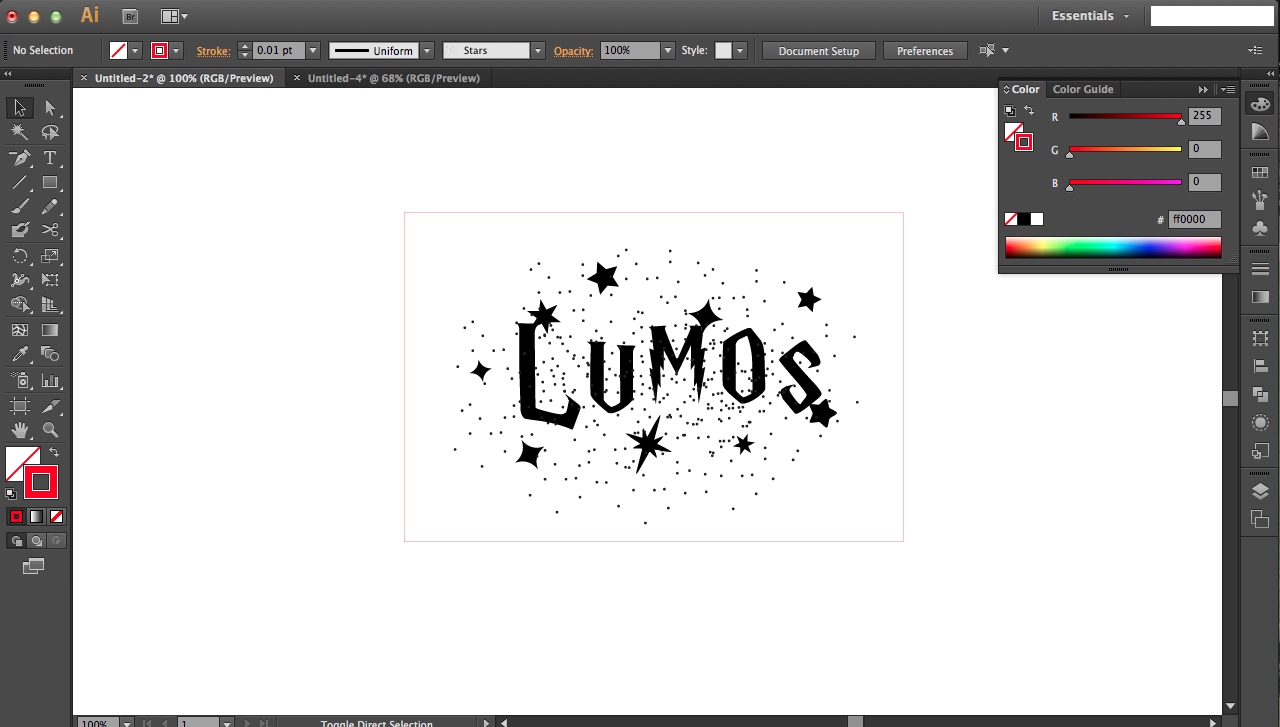
Task: Choose the Scissors tool
Action: pyautogui.click(x=50, y=231)
